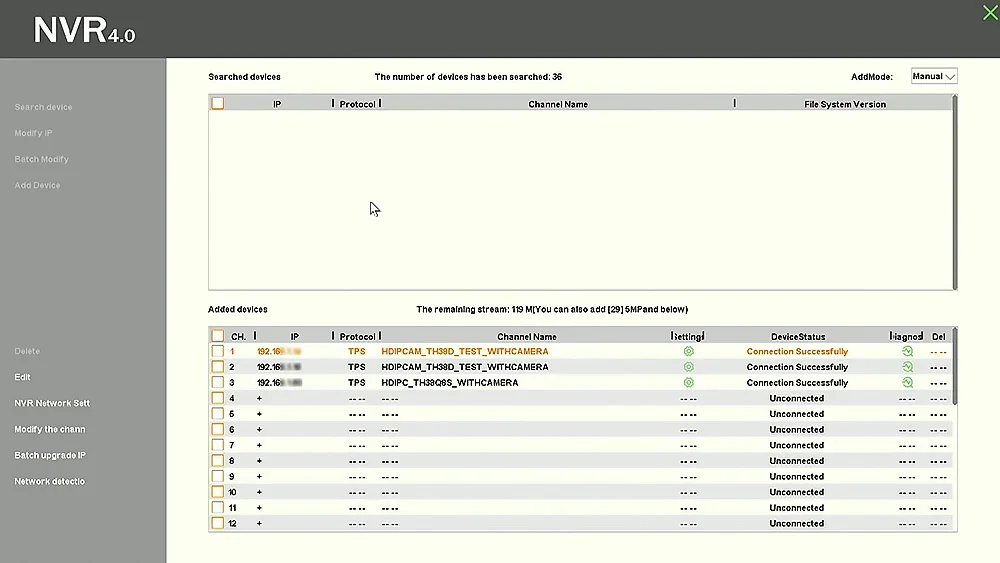Screen dimensions: 1000x563
Task: Click the plus icon on channel 10
Action: click(259, 492)
